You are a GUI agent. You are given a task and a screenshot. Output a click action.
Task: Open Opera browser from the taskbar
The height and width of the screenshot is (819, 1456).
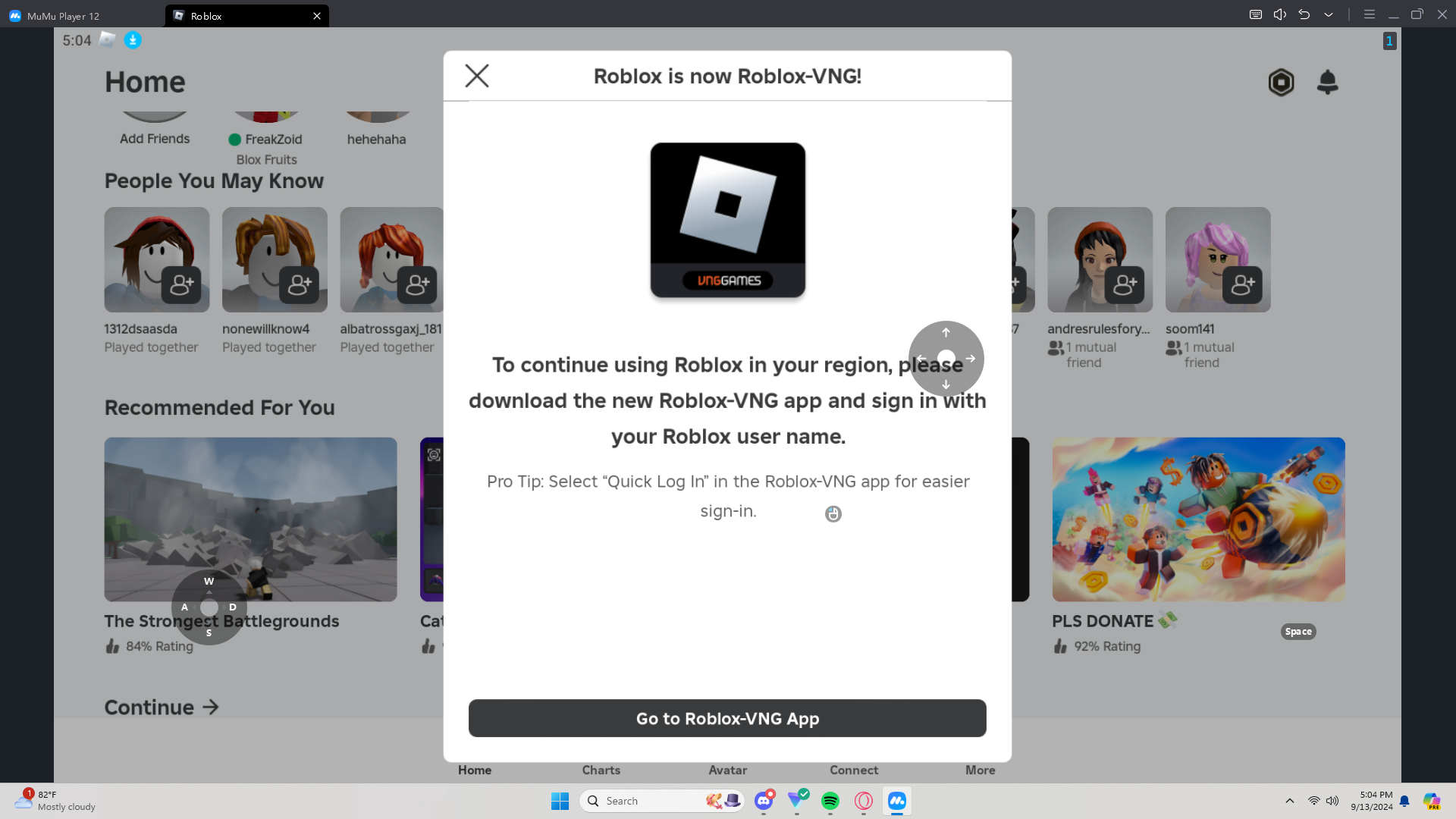point(864,801)
